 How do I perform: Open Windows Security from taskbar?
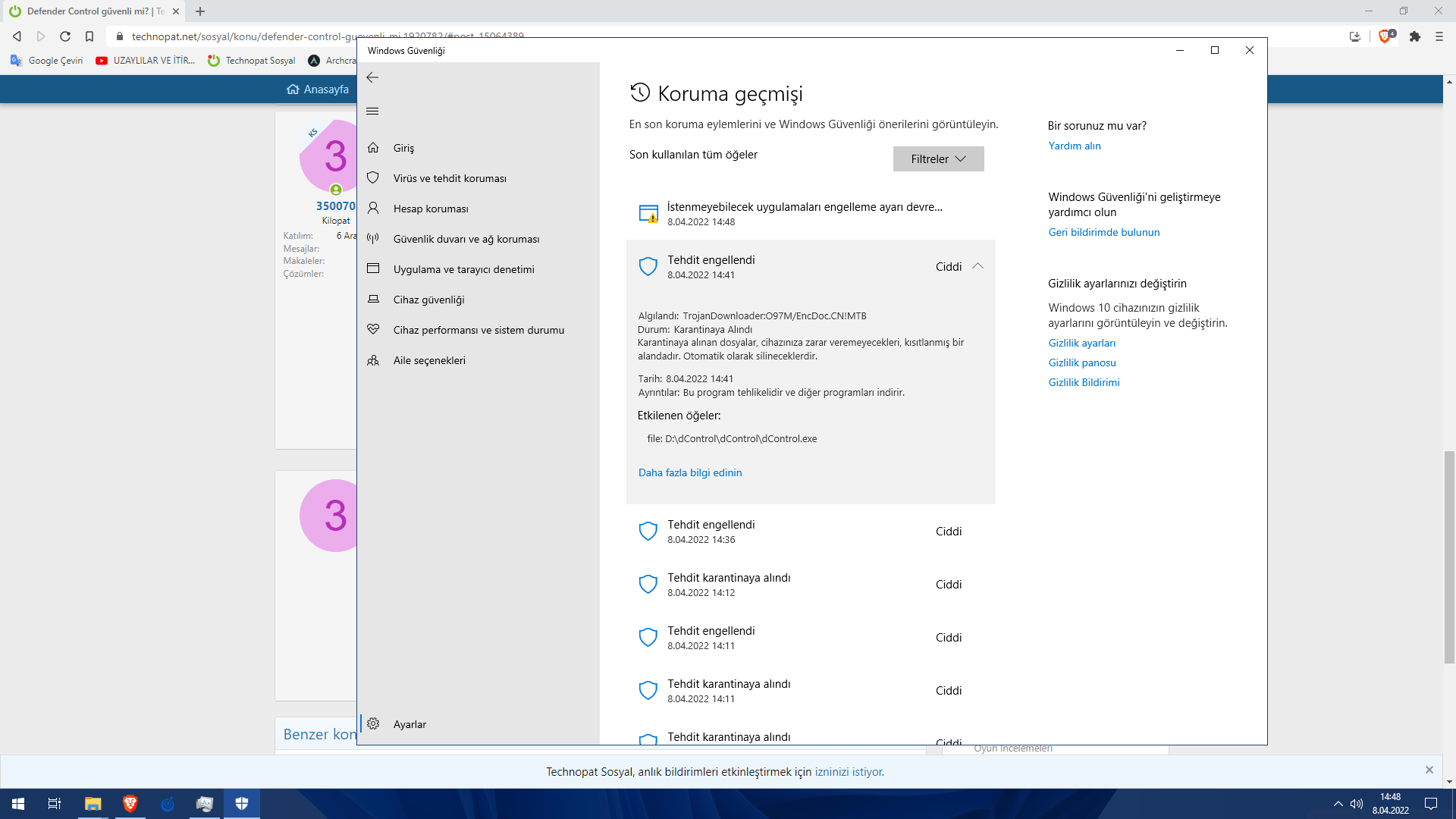pos(242,804)
